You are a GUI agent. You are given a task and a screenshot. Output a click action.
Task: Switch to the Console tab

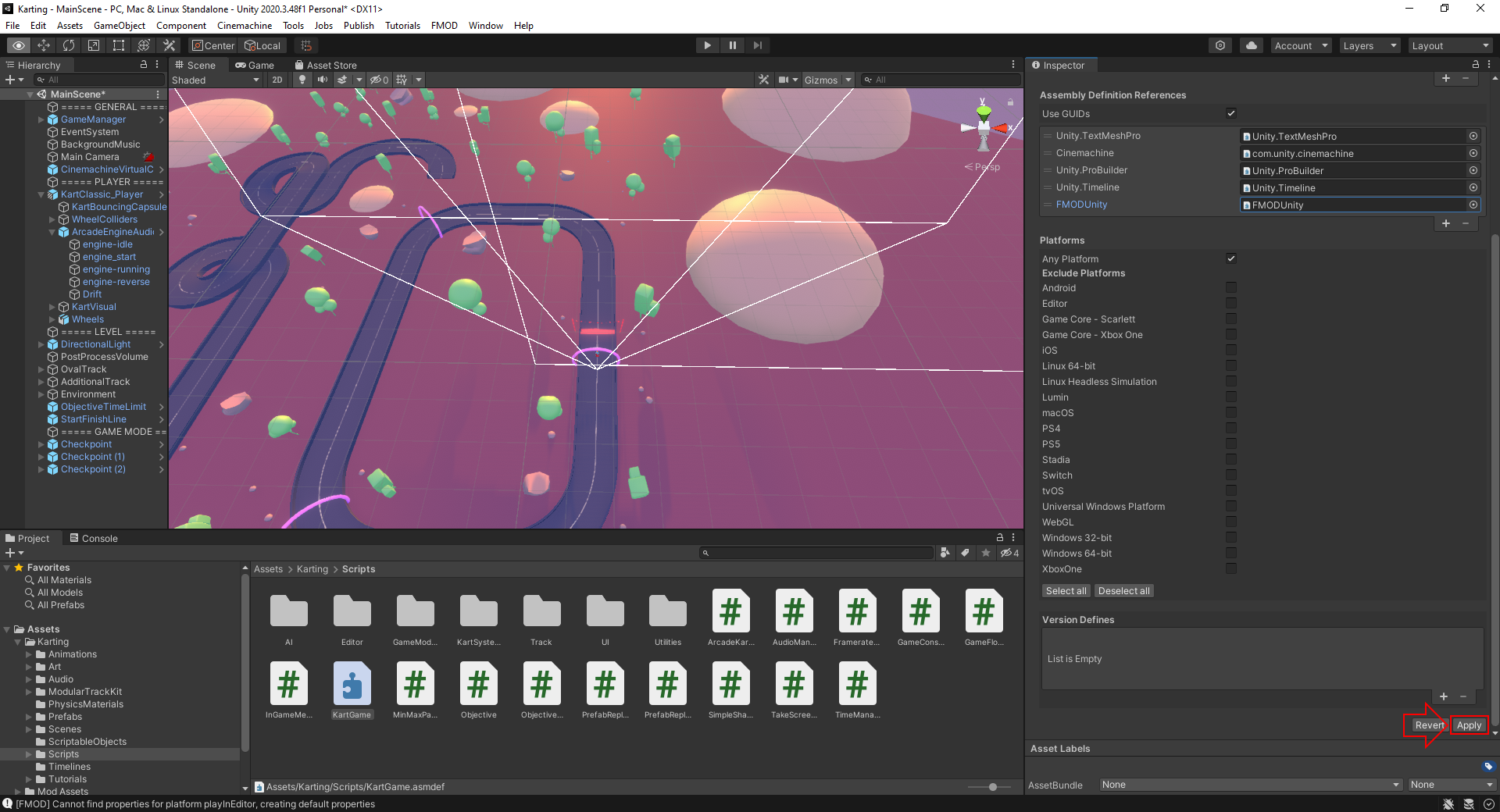tap(94, 538)
